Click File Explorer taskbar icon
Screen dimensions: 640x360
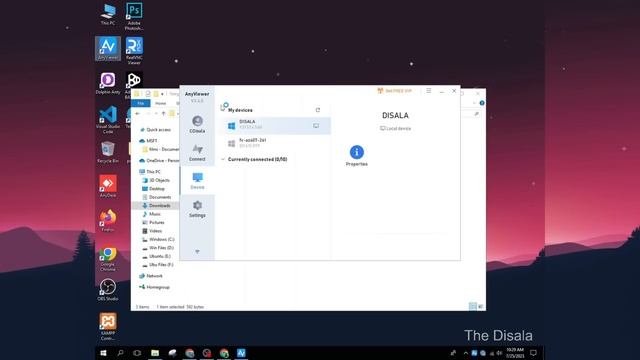coord(155,353)
